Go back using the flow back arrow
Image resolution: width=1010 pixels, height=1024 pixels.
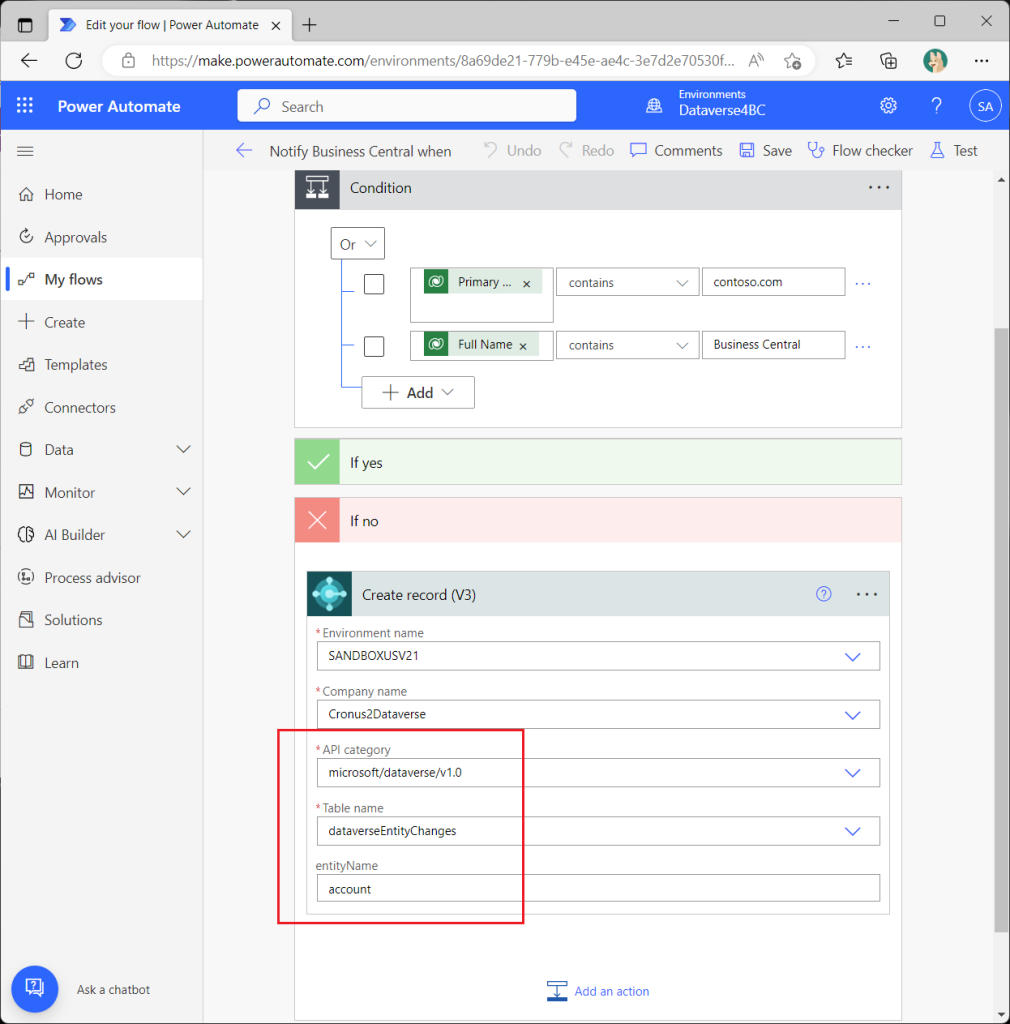pos(244,151)
